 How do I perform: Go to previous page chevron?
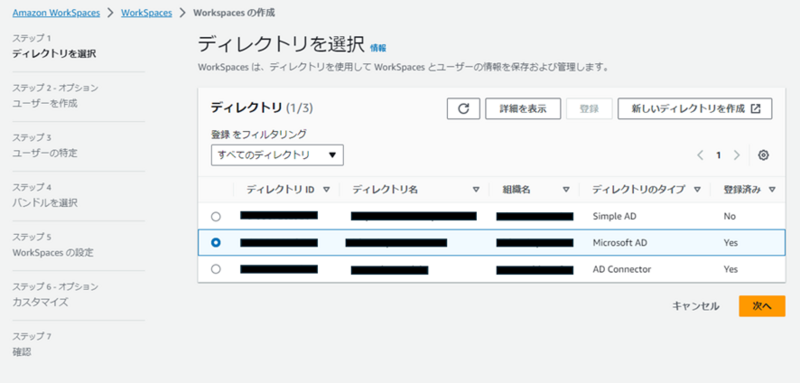(701, 156)
